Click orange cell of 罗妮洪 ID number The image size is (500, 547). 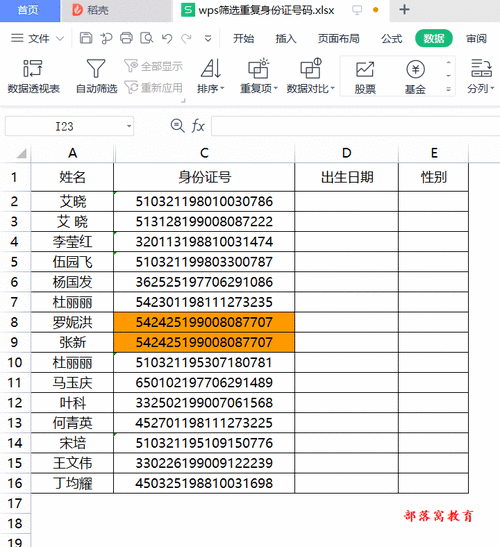(204, 322)
